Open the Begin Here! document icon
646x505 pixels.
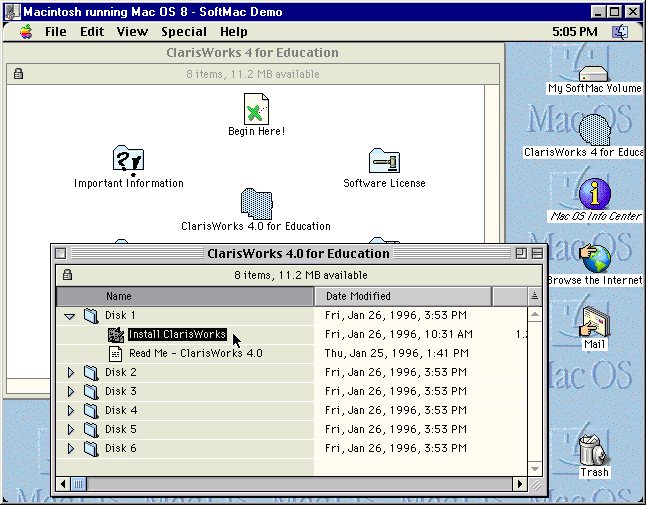click(256, 109)
